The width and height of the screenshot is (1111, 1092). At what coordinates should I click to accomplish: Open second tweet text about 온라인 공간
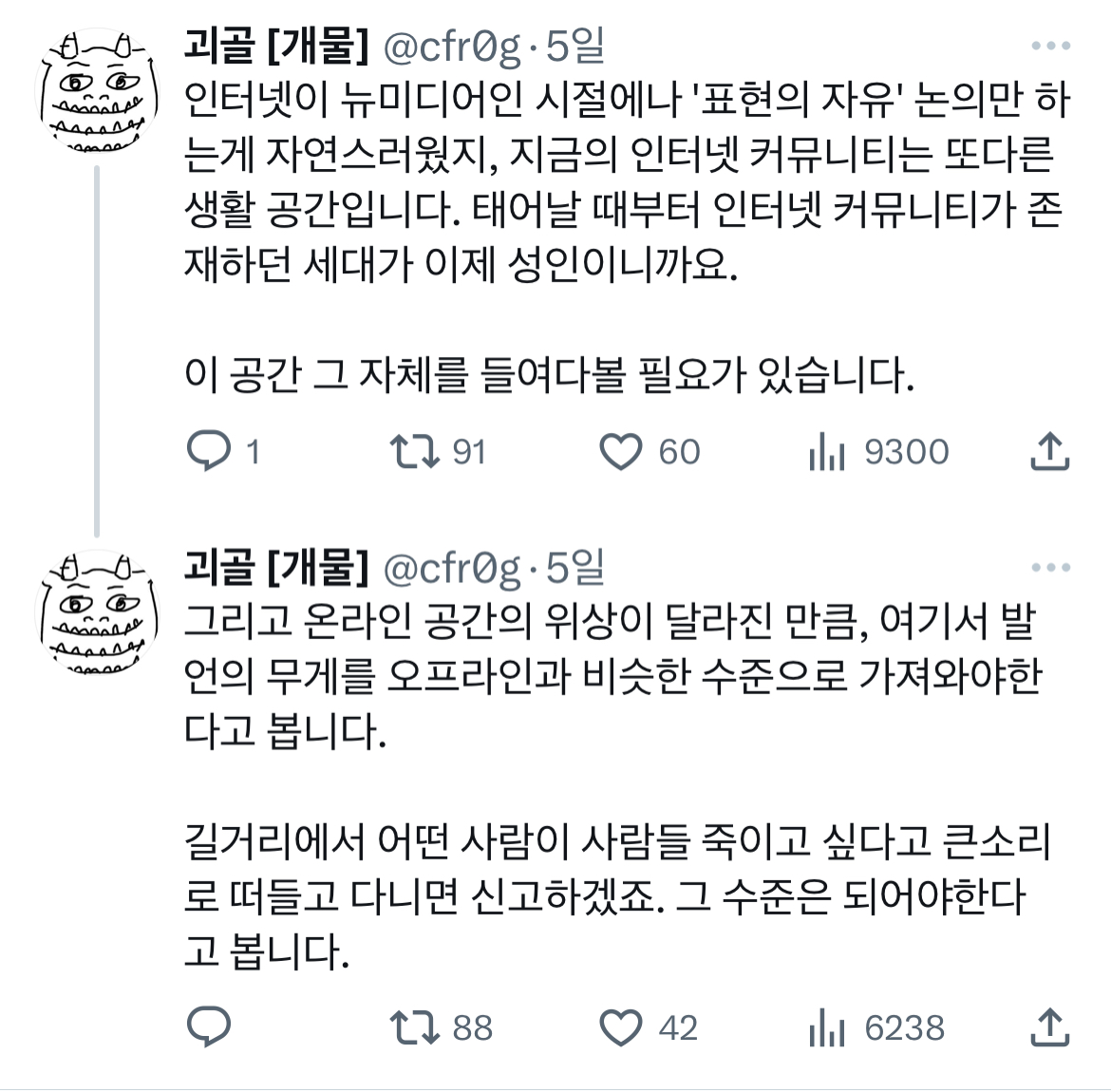612,676
